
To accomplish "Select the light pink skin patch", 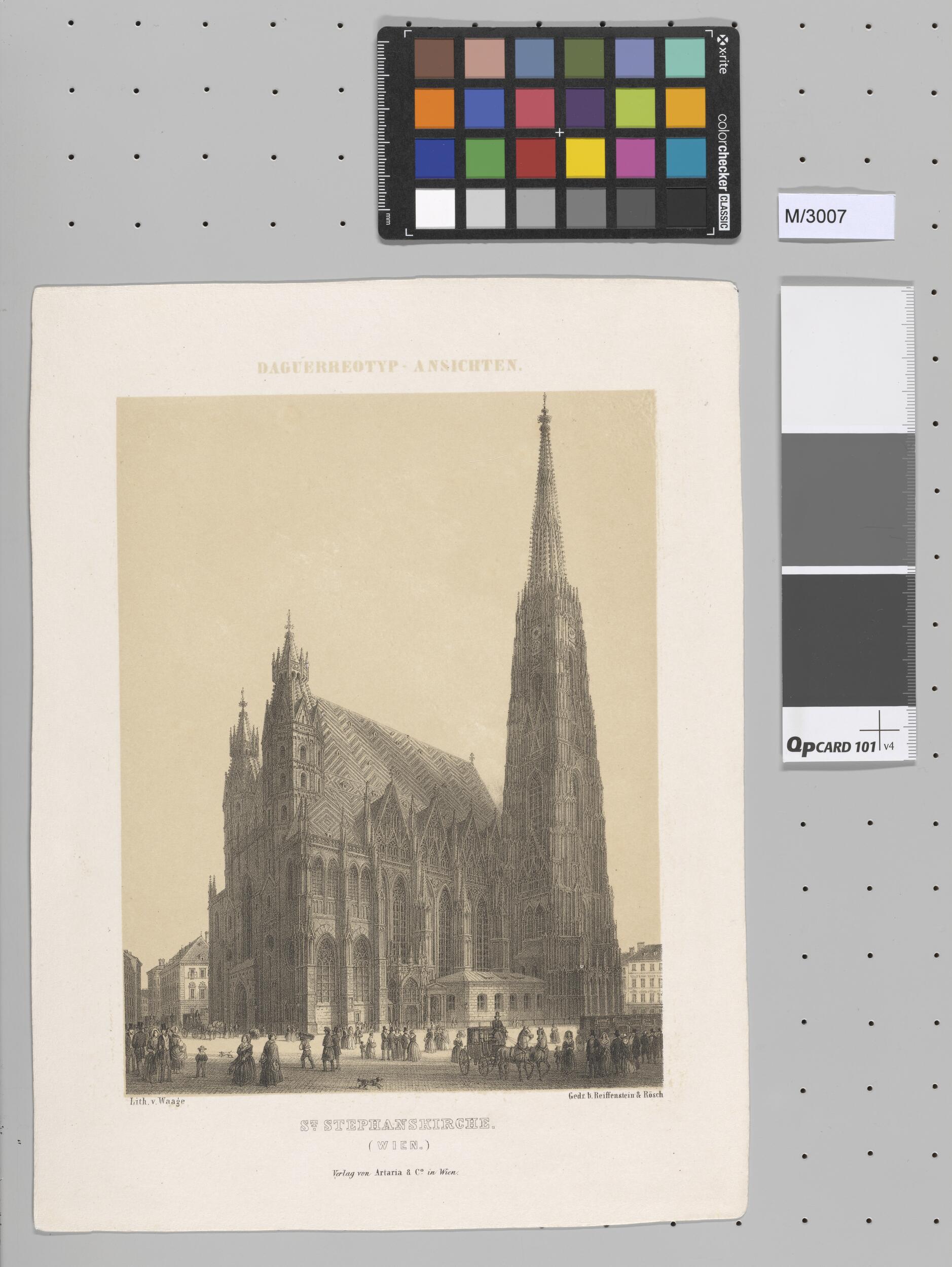I will point(485,58).
